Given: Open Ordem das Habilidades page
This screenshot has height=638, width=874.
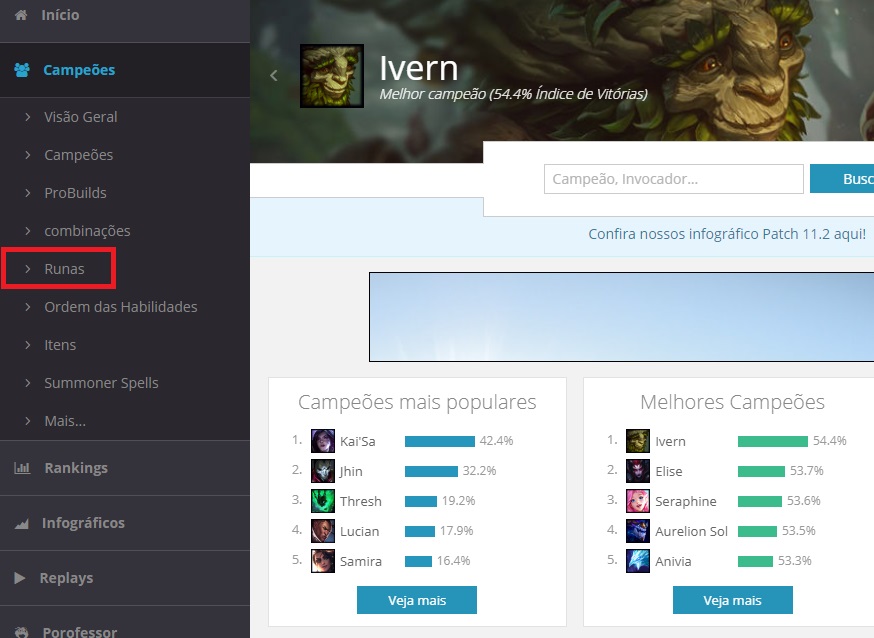Looking at the screenshot, I should (x=121, y=306).
